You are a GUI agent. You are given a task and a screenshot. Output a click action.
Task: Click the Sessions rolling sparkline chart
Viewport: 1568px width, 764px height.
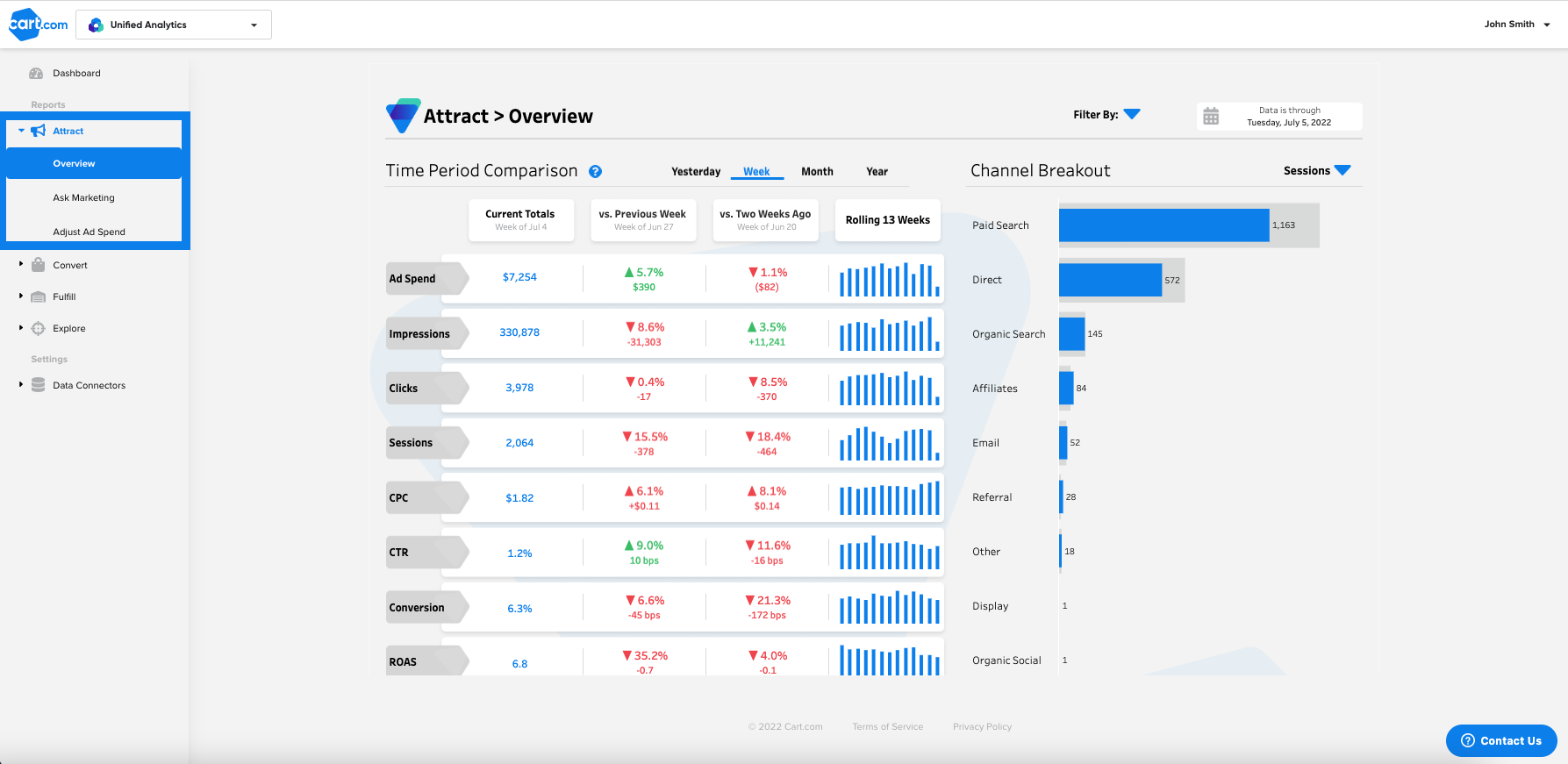coord(889,444)
